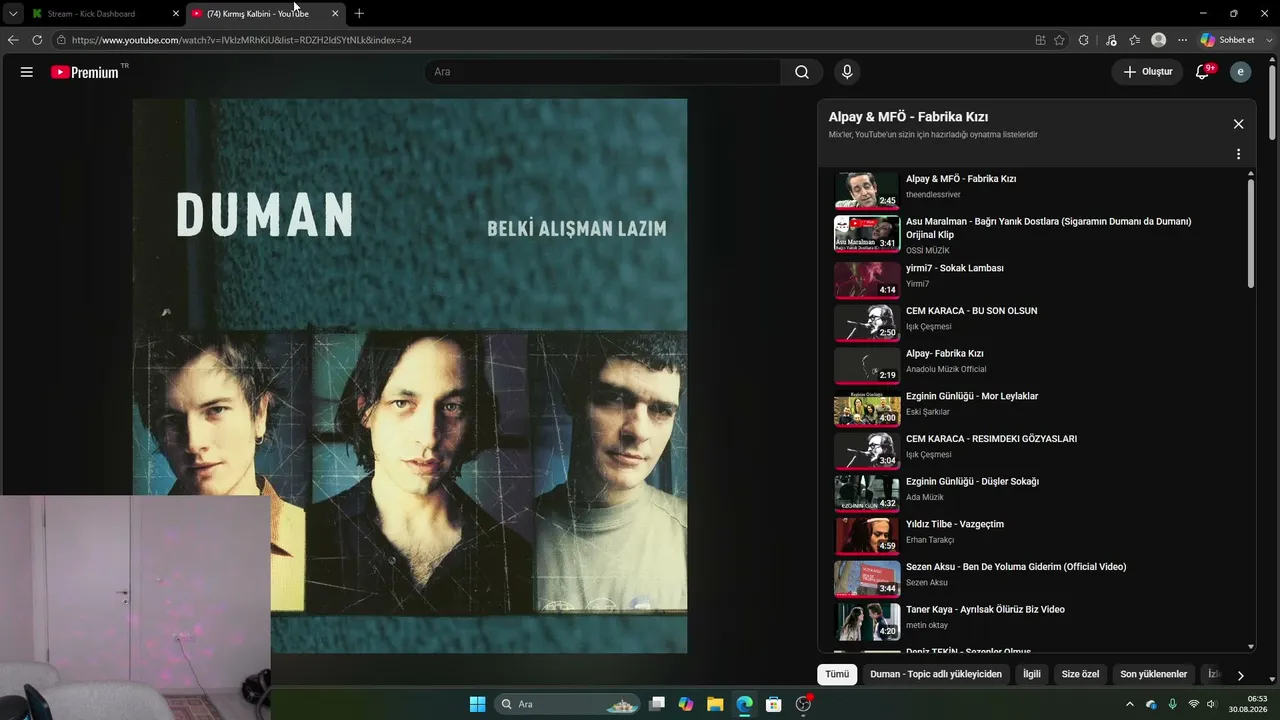This screenshot has height=720, width=1280.
Task: Open the split screen apps icon in address bar
Action: [x=1040, y=40]
